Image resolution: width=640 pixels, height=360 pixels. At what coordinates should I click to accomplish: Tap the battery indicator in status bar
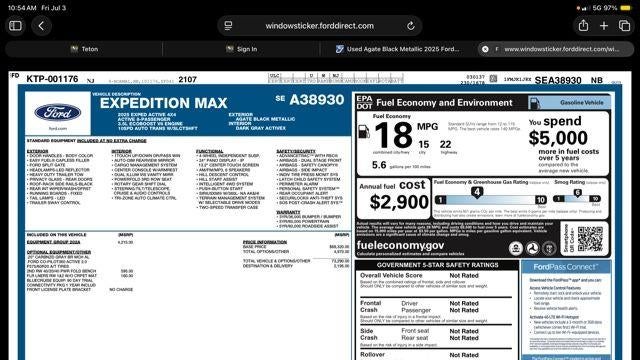625,8
